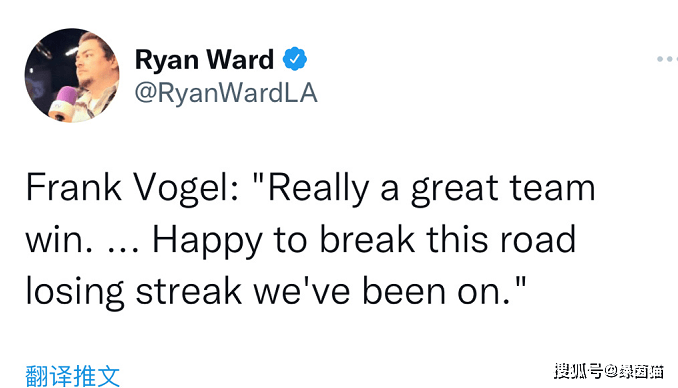The image size is (678, 388).
Task: Click the word "Really" in the tweet
Action: (319, 188)
